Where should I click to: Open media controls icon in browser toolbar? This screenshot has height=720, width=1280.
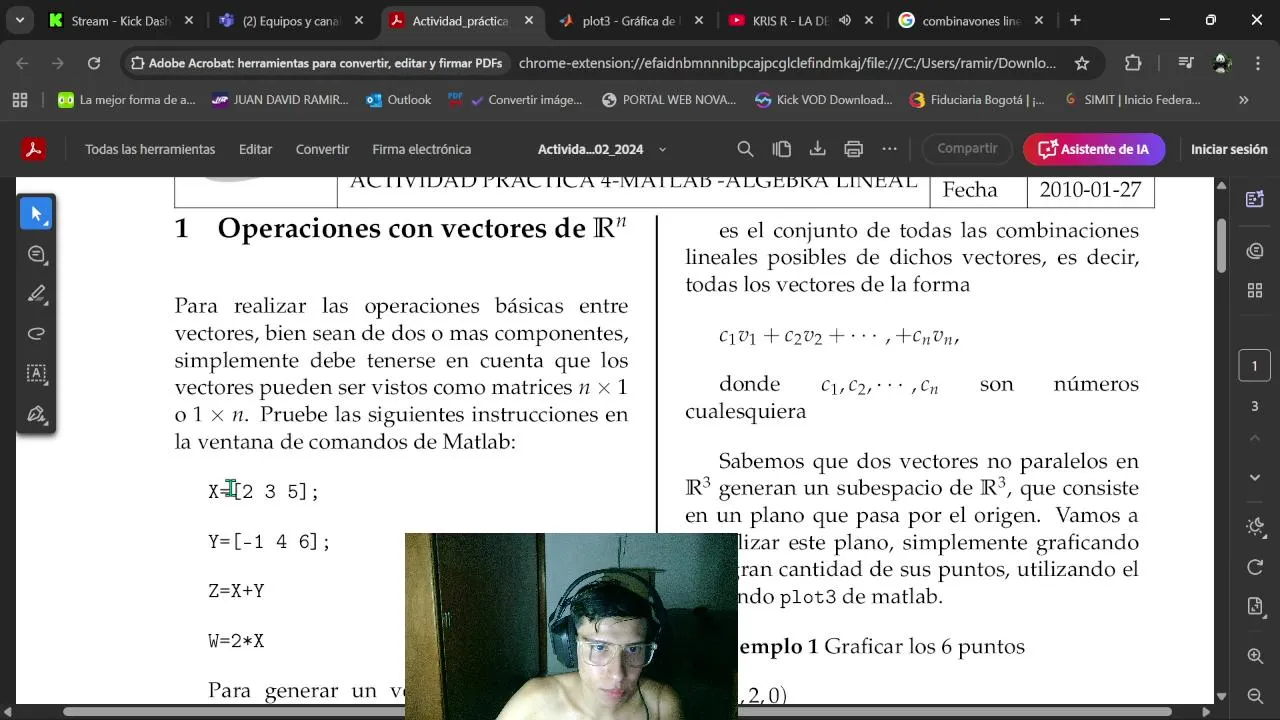(1185, 63)
